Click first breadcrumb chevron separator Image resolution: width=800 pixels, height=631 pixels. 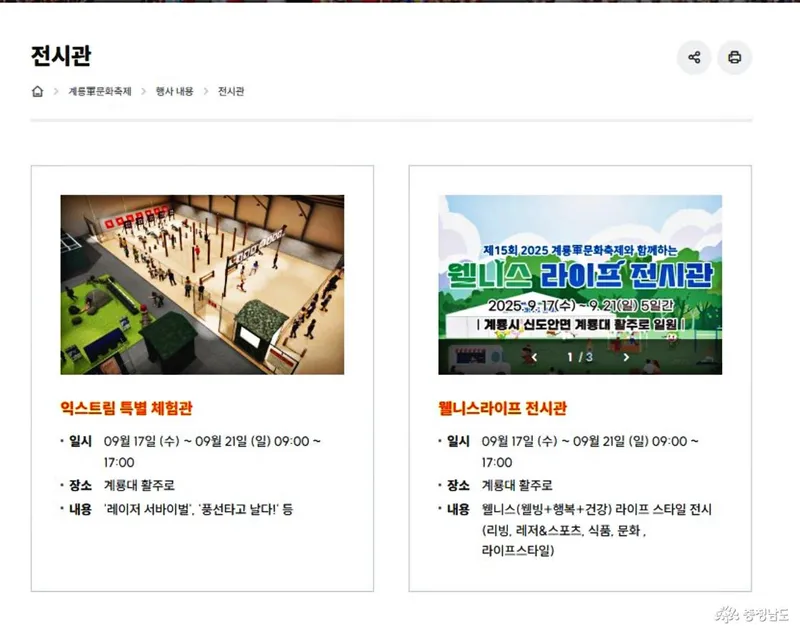56,91
